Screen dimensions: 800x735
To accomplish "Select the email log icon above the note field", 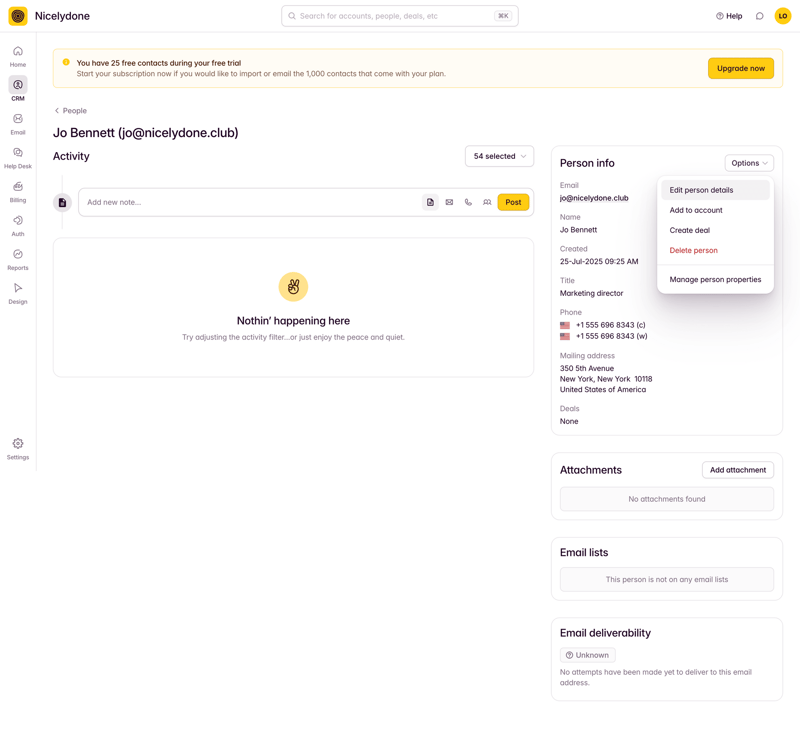I will pos(448,202).
